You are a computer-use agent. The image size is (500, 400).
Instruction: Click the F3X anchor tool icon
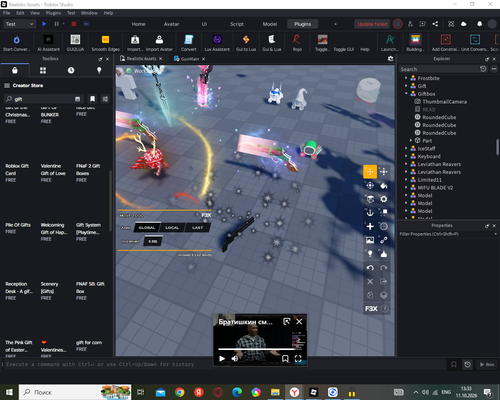pos(370,213)
